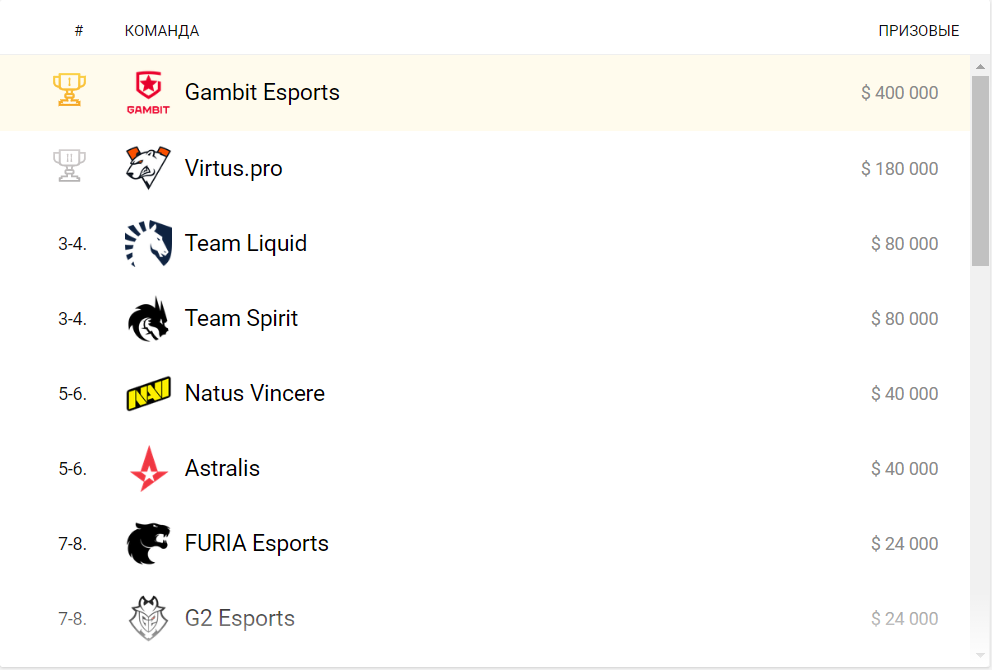Click the silver second-place trophy icon

click(x=69, y=166)
